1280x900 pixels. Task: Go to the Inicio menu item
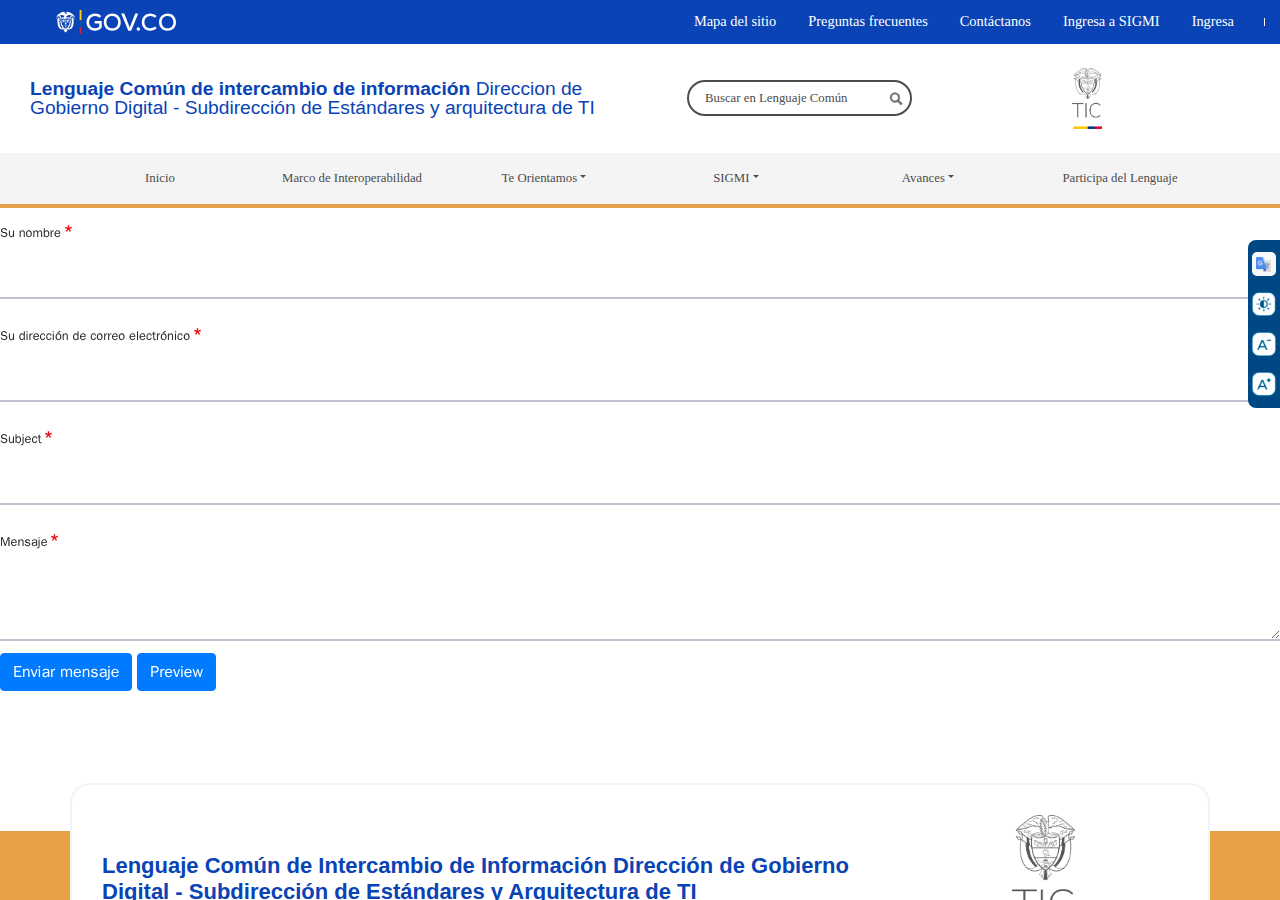[160, 178]
